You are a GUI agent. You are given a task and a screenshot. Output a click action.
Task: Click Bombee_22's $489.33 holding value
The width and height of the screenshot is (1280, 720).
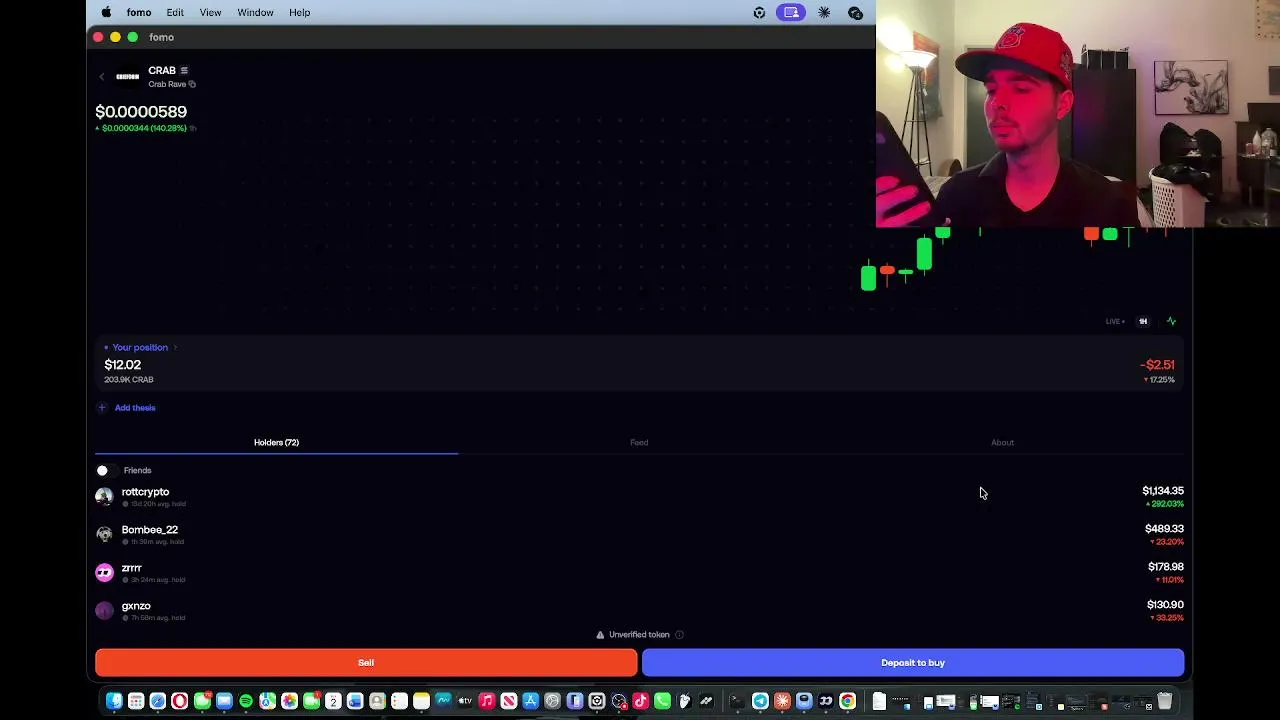(x=1164, y=529)
